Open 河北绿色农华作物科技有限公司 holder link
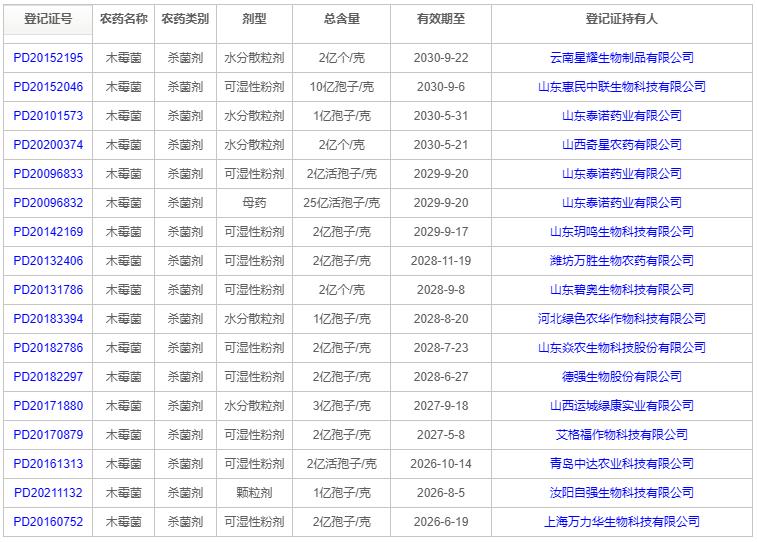 coord(622,319)
